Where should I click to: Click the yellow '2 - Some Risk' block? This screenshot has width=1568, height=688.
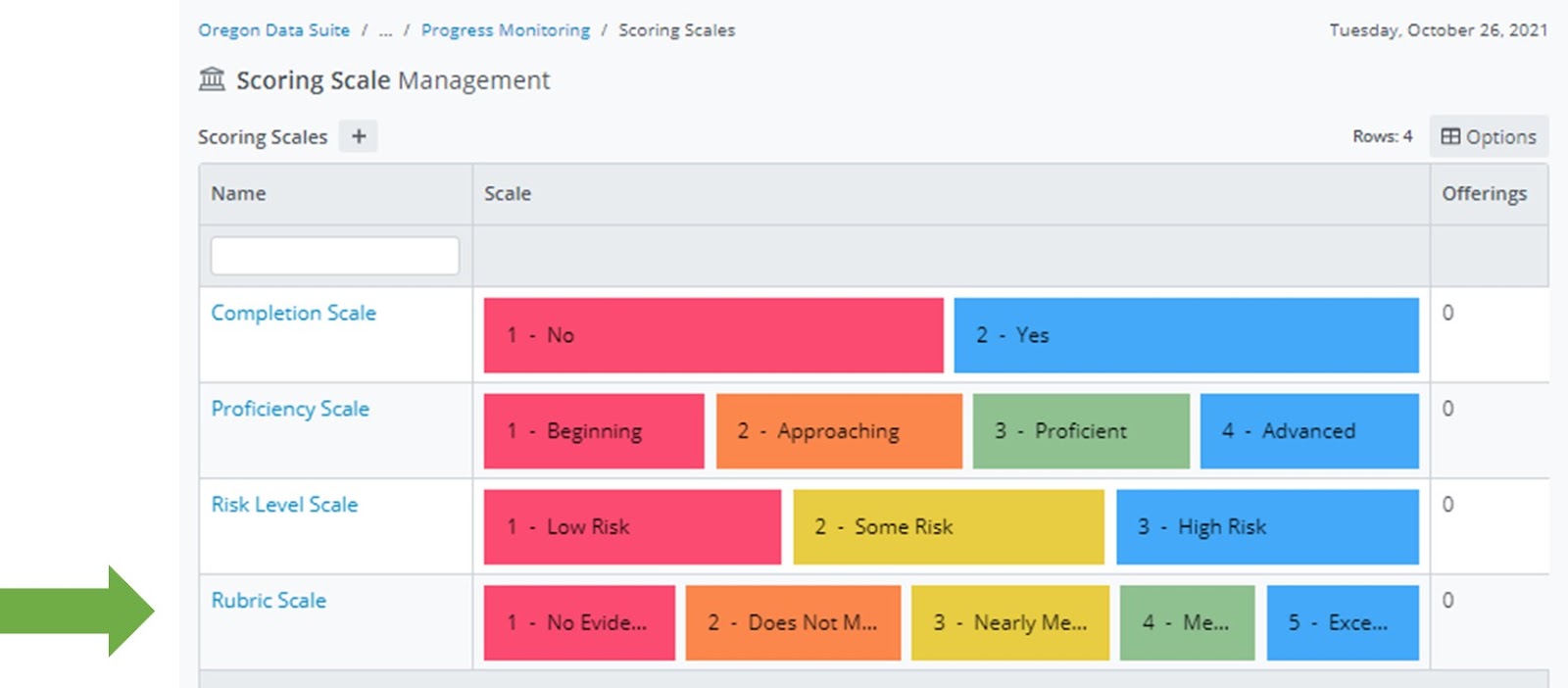pyautogui.click(x=948, y=527)
